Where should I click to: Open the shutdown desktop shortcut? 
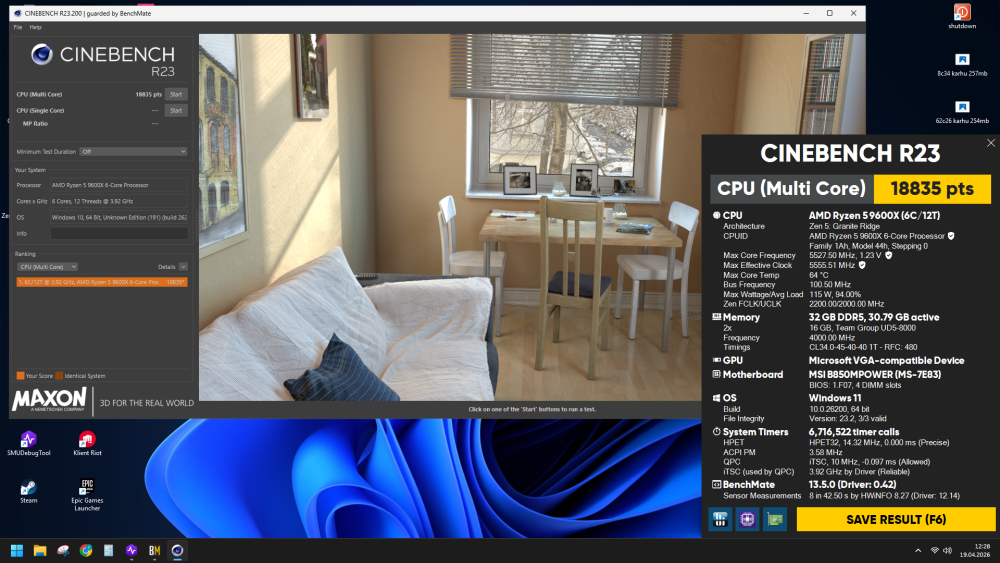(x=962, y=17)
